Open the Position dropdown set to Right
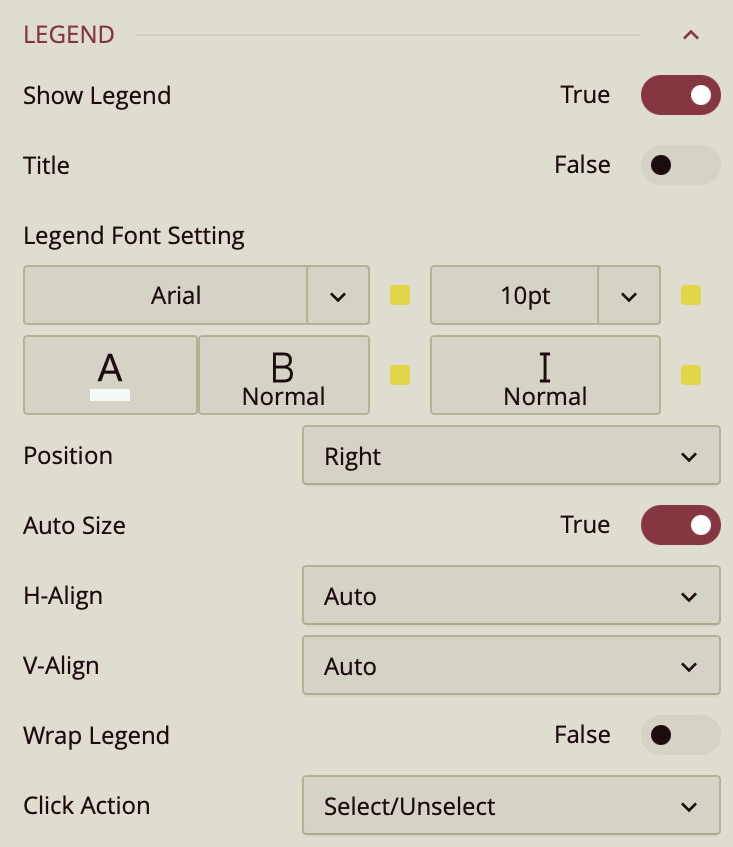The image size is (733, 847). 510,456
